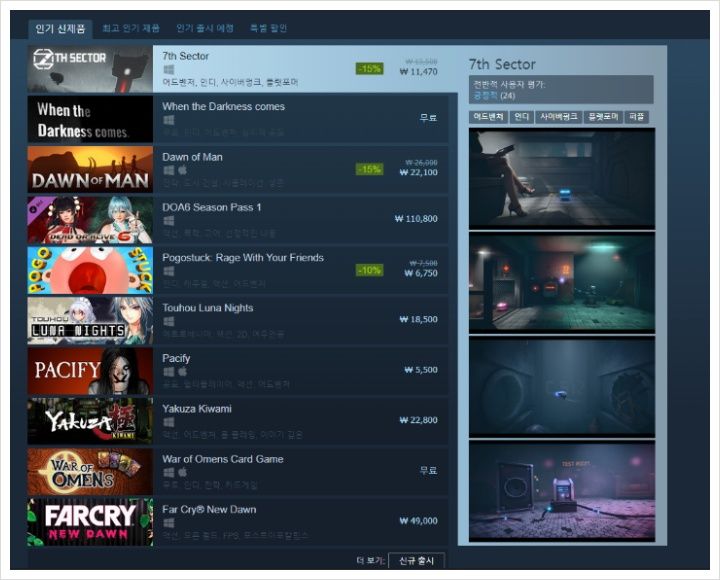Image resolution: width=720 pixels, height=580 pixels.
Task: Click Windows icon under When the Darkness comes
Action: (x=169, y=120)
